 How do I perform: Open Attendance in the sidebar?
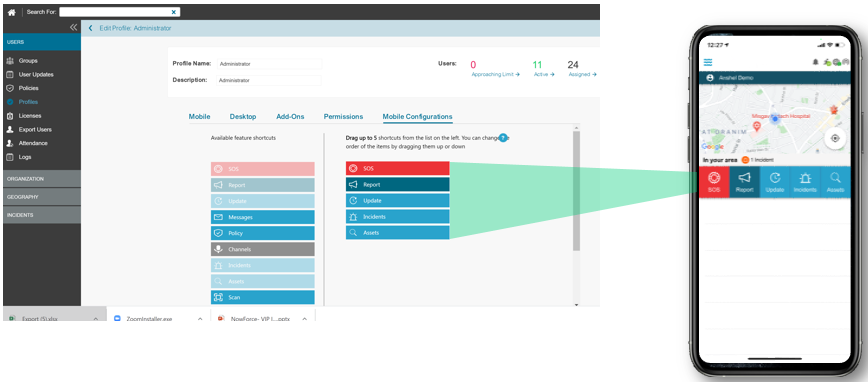click(33, 143)
